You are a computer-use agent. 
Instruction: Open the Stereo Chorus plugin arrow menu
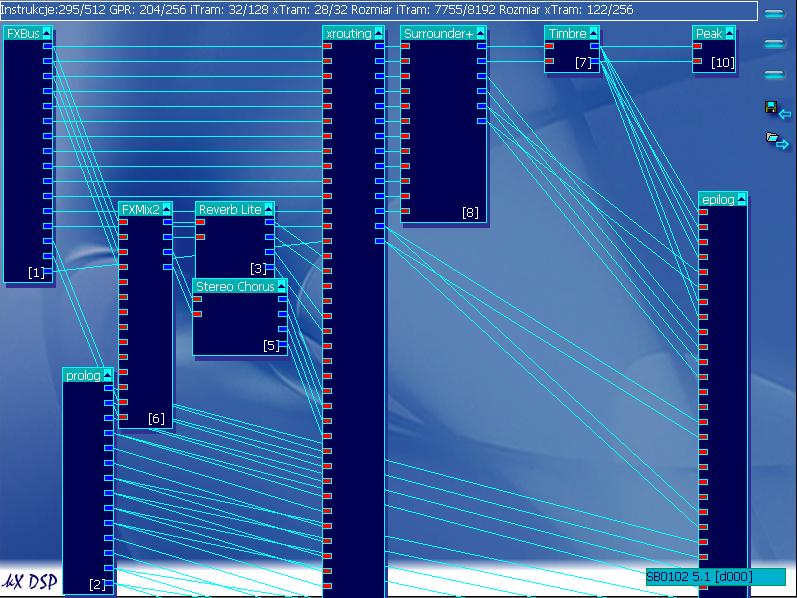[281, 287]
